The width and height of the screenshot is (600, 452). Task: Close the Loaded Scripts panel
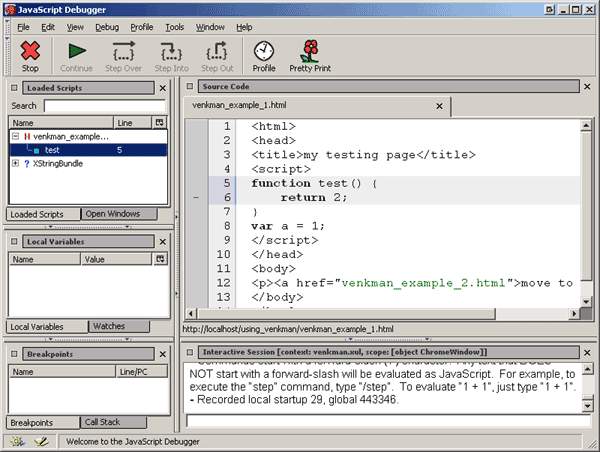(163, 88)
